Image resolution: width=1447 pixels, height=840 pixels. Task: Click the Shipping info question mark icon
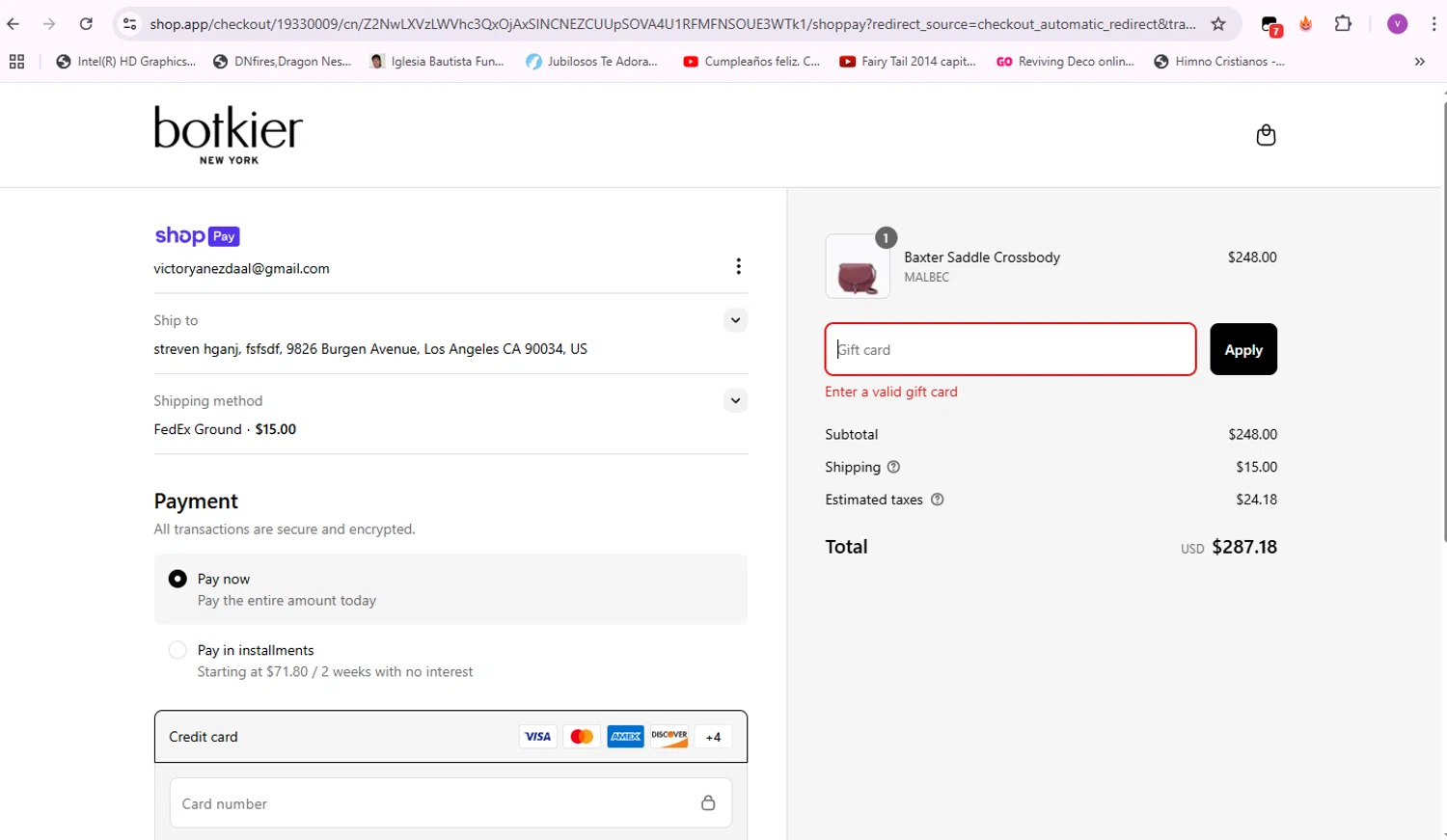click(893, 467)
